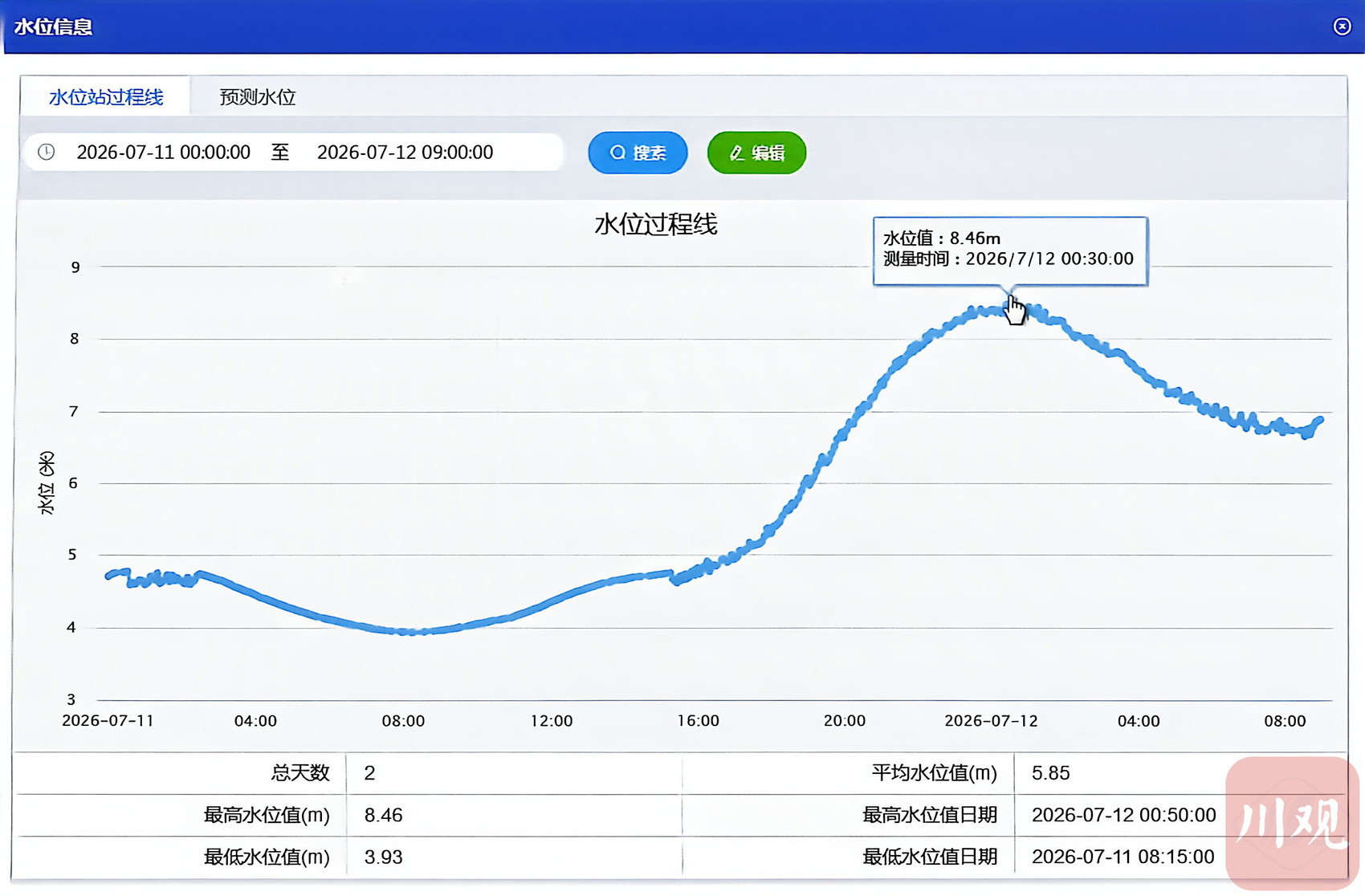Click the green 编辑 button
Screen dimensions: 1365x896
(x=756, y=153)
